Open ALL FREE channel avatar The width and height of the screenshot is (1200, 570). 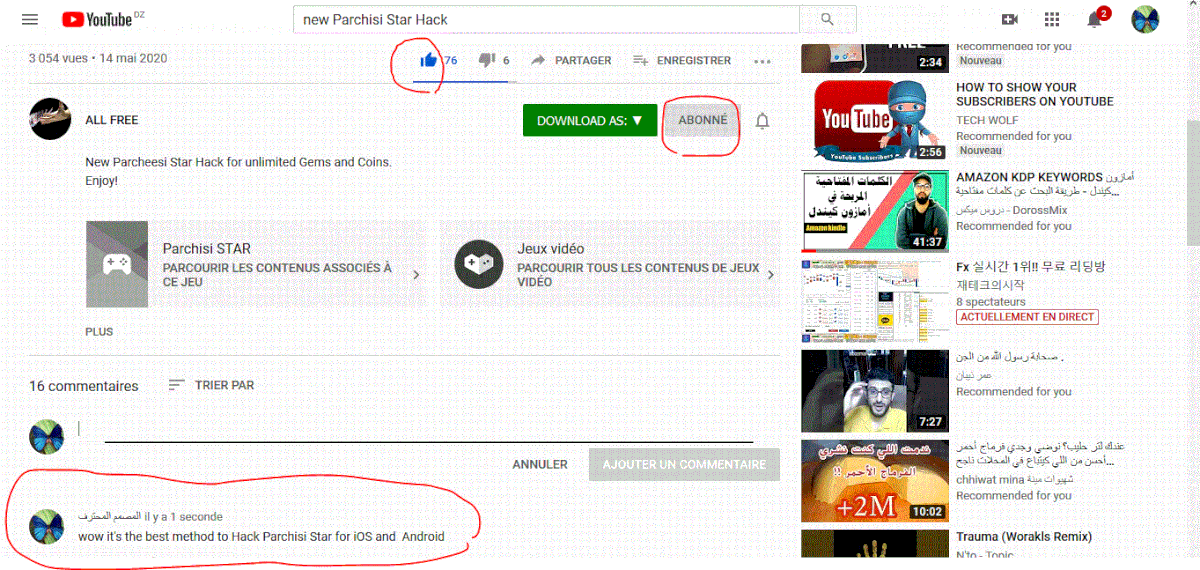(49, 119)
